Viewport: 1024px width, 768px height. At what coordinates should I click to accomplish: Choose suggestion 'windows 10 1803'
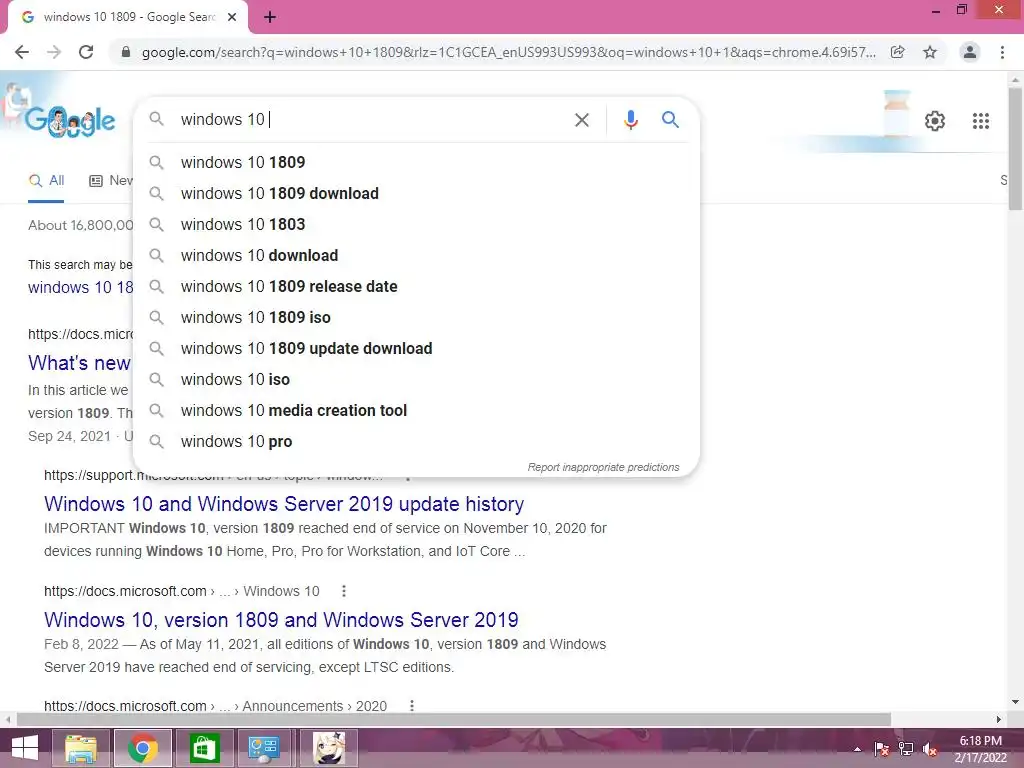tap(416, 224)
